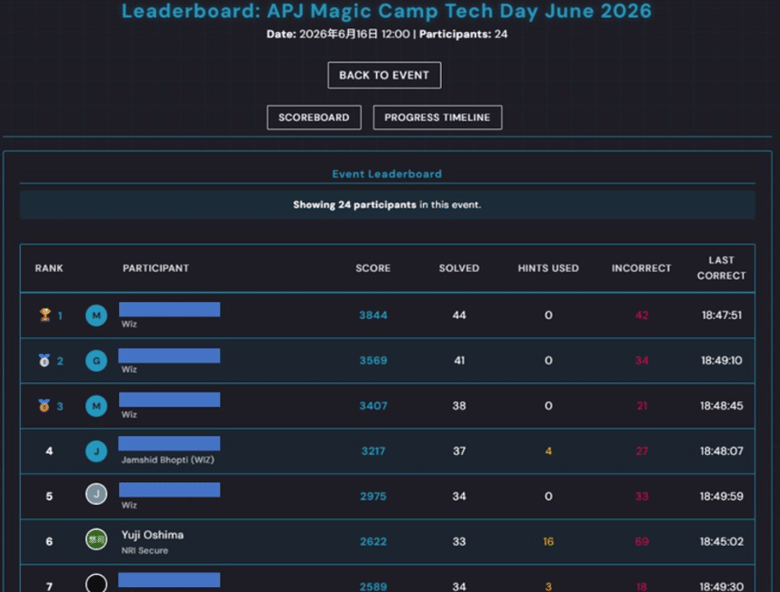Viewport: 780px width, 592px height.
Task: Select the score 2975
Action: [373, 496]
